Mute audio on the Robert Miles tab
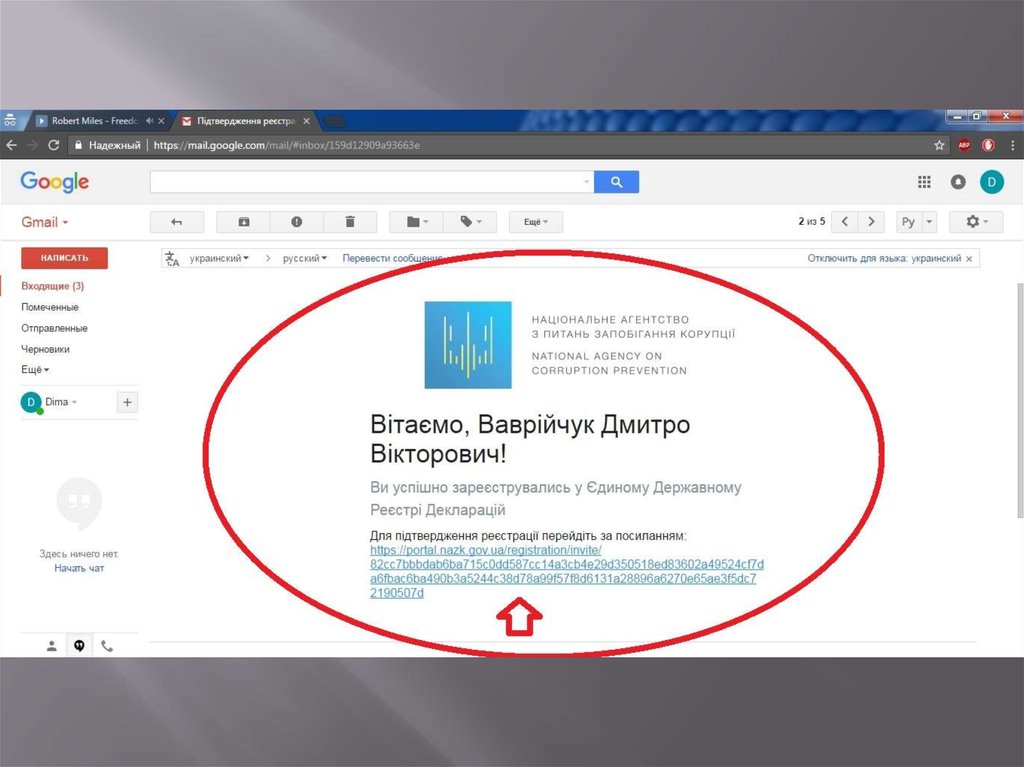 150,121
